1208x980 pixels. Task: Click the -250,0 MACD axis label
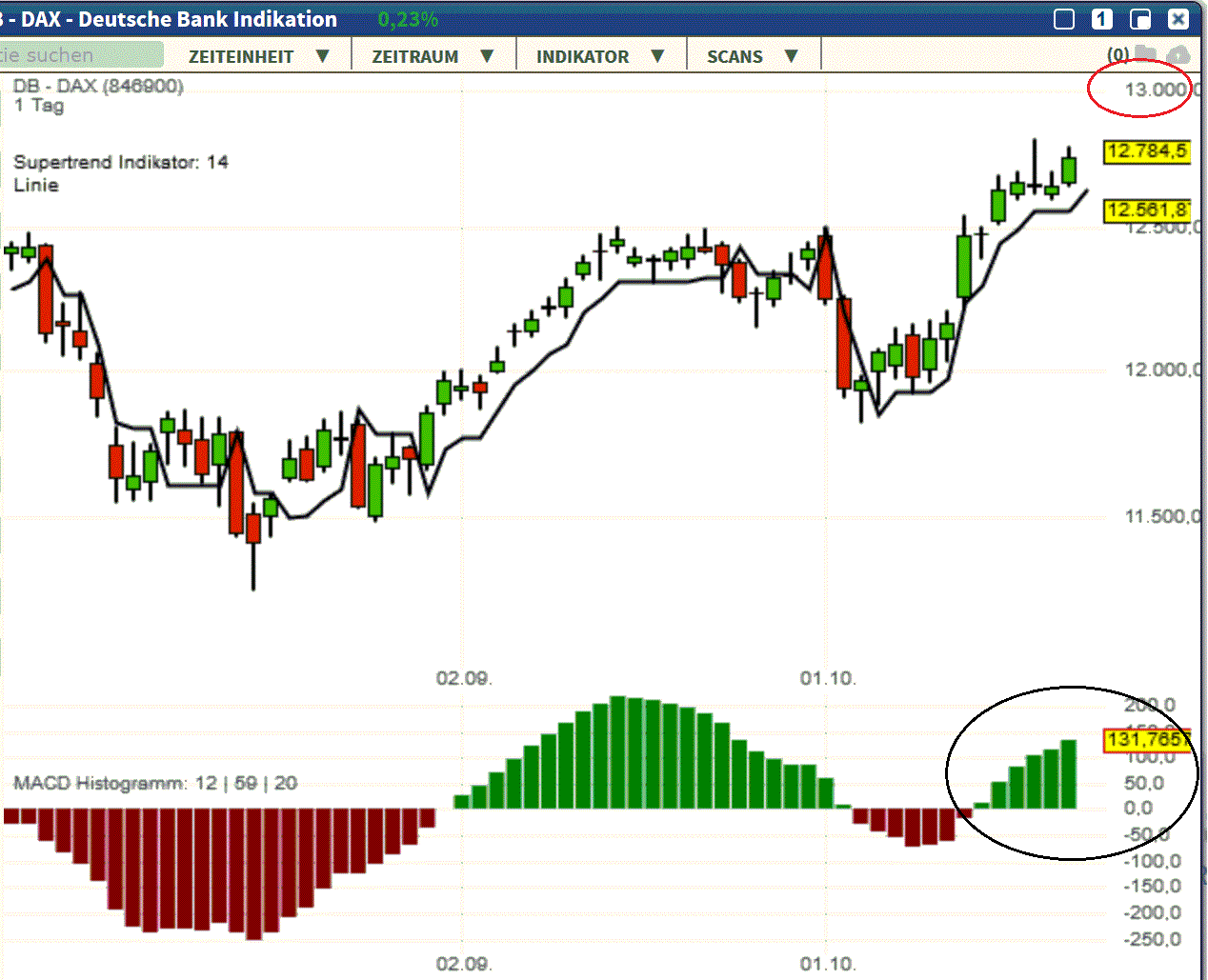[x=1153, y=939]
